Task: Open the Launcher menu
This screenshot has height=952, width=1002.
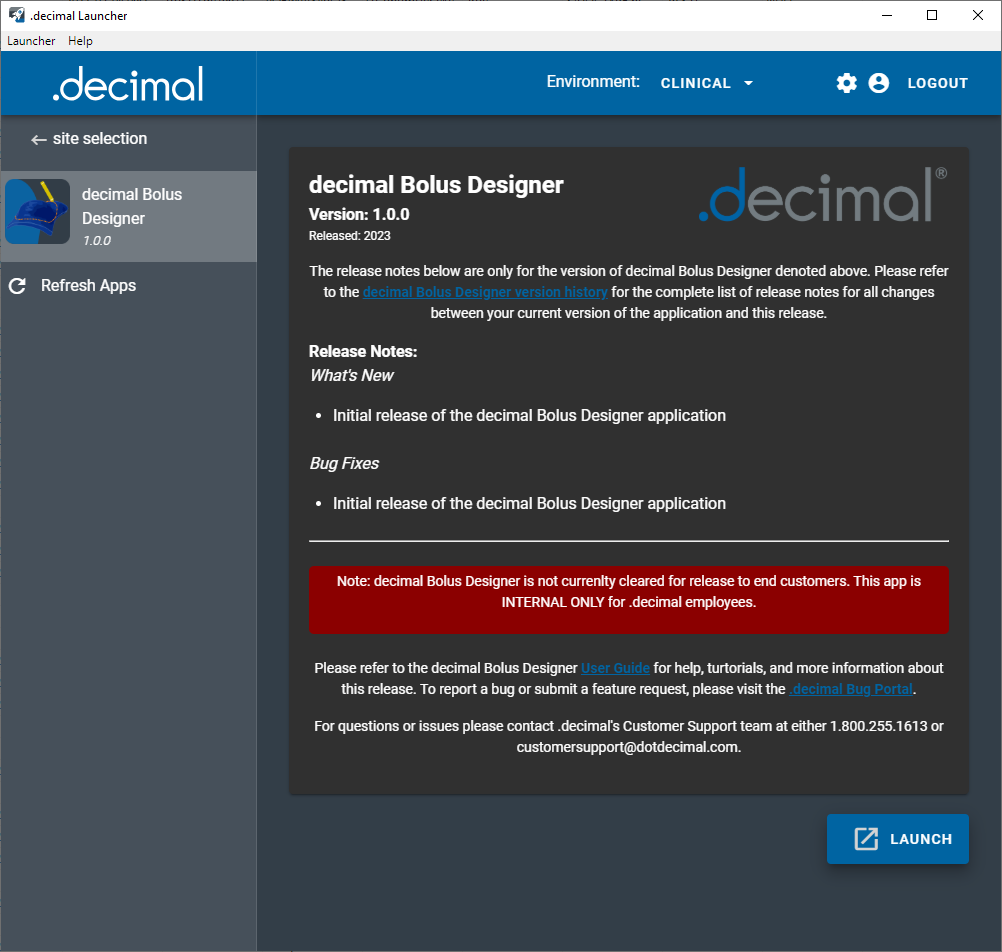Action: 31,41
